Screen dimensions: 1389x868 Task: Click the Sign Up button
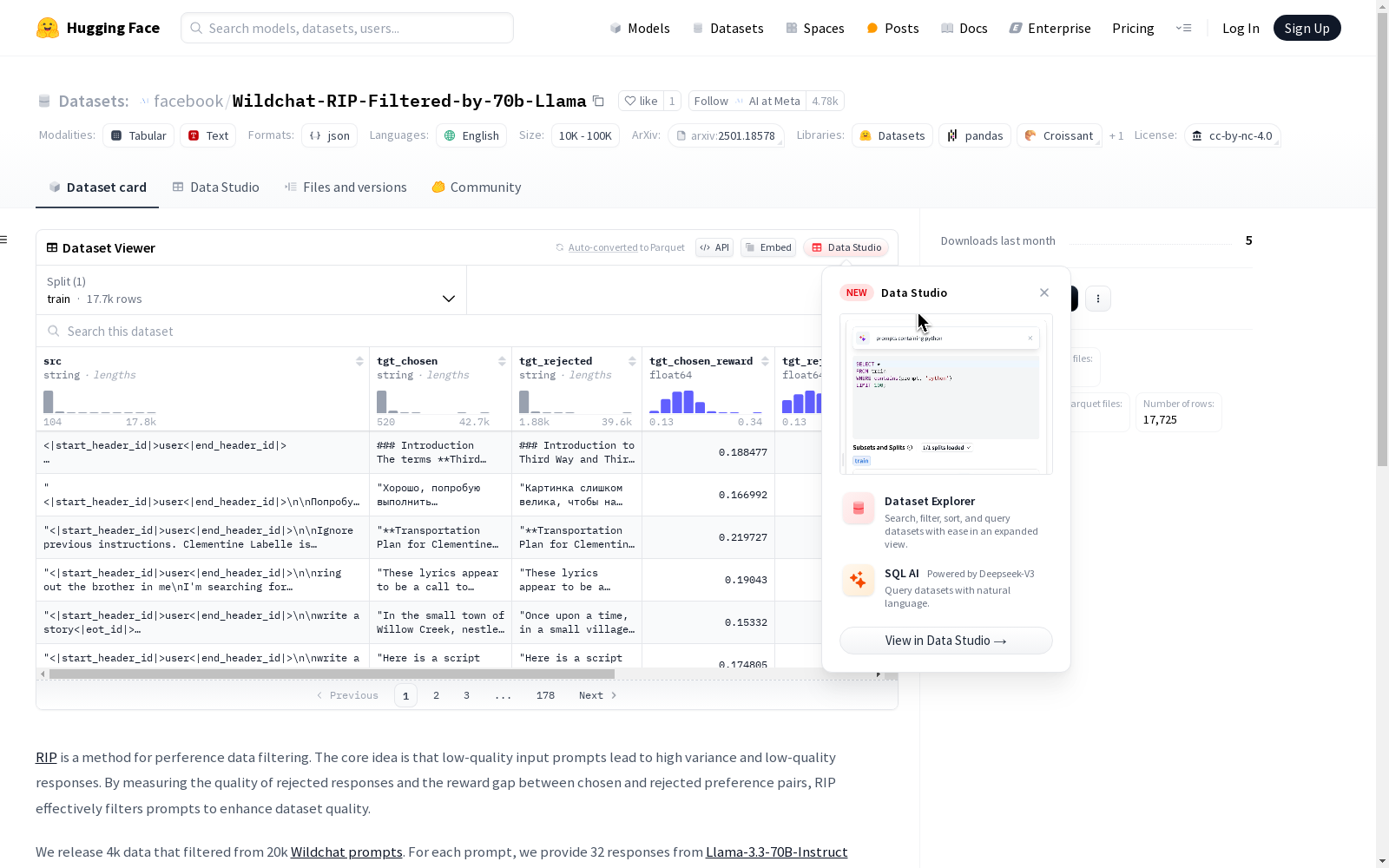click(x=1307, y=28)
